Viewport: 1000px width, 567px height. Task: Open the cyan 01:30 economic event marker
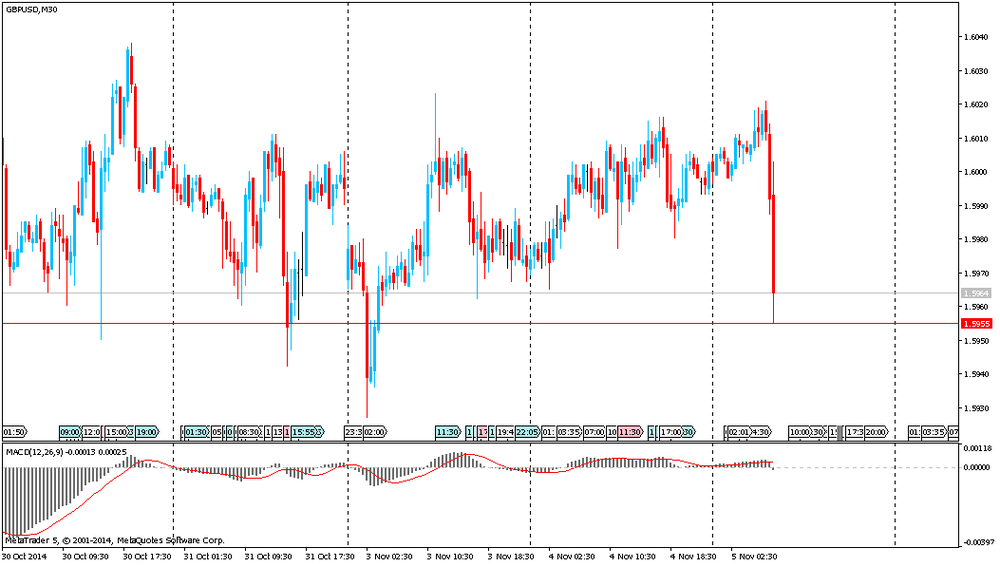(194, 432)
